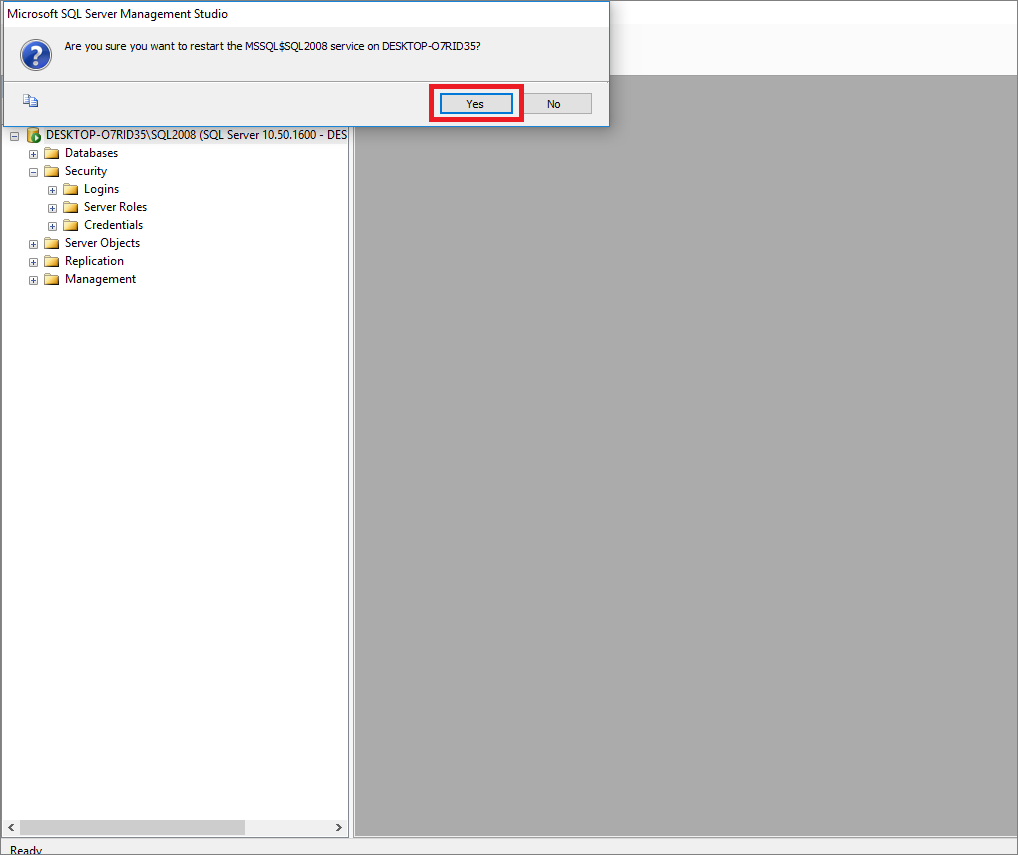This screenshot has height=855, width=1018.
Task: Click the Object Explorer horizontal scrollbar thumb
Action: (x=132, y=827)
